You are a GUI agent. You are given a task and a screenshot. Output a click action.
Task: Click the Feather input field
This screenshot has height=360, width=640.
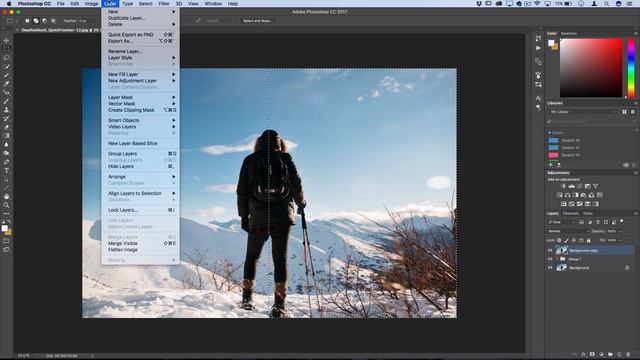87,20
